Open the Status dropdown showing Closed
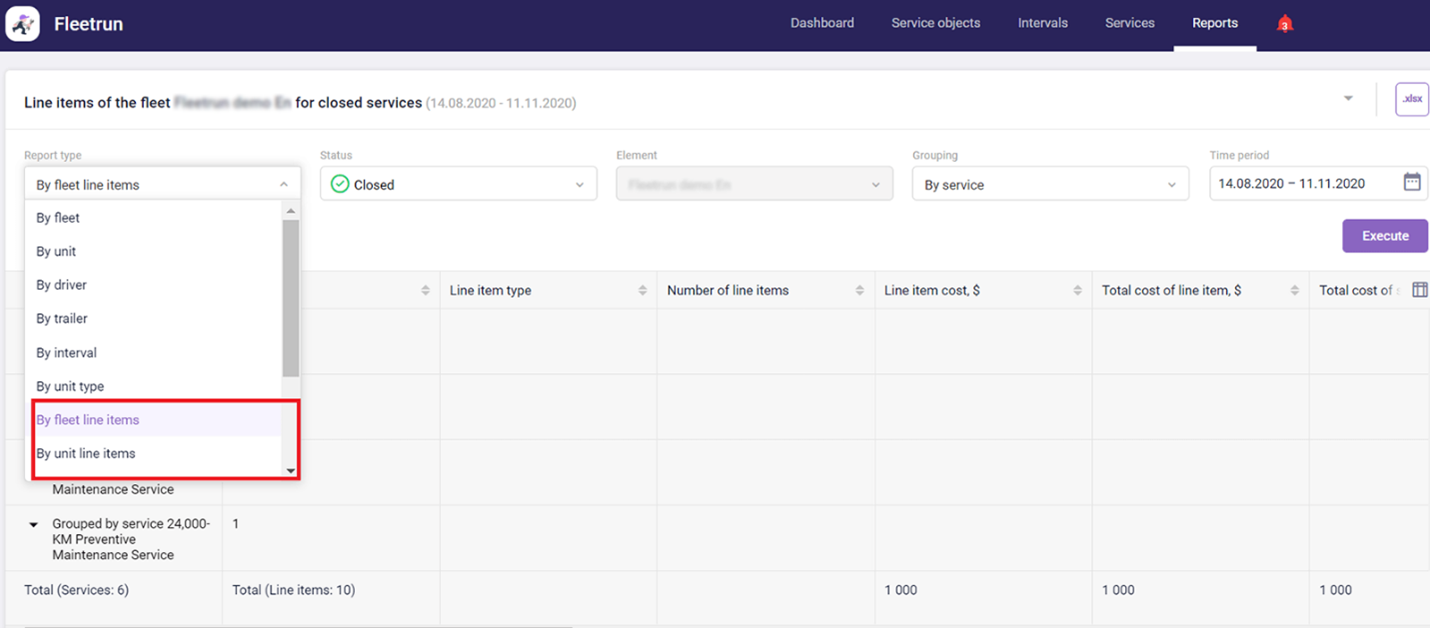Screen dimensions: 1430x628 tap(458, 184)
